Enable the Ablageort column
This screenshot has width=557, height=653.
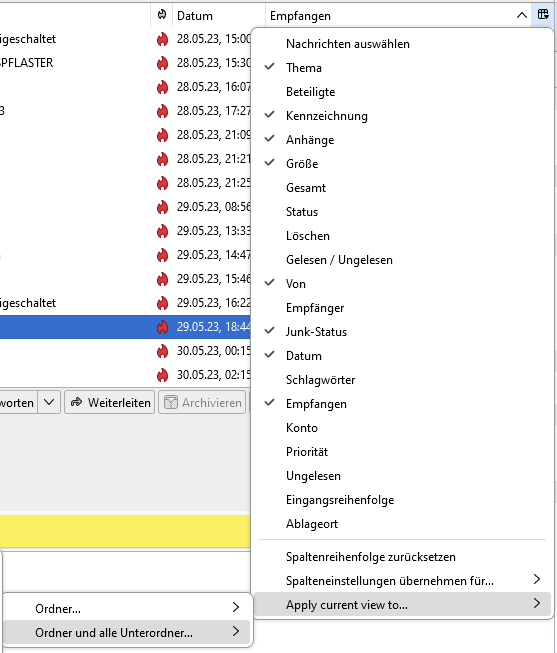pyautogui.click(x=402, y=524)
